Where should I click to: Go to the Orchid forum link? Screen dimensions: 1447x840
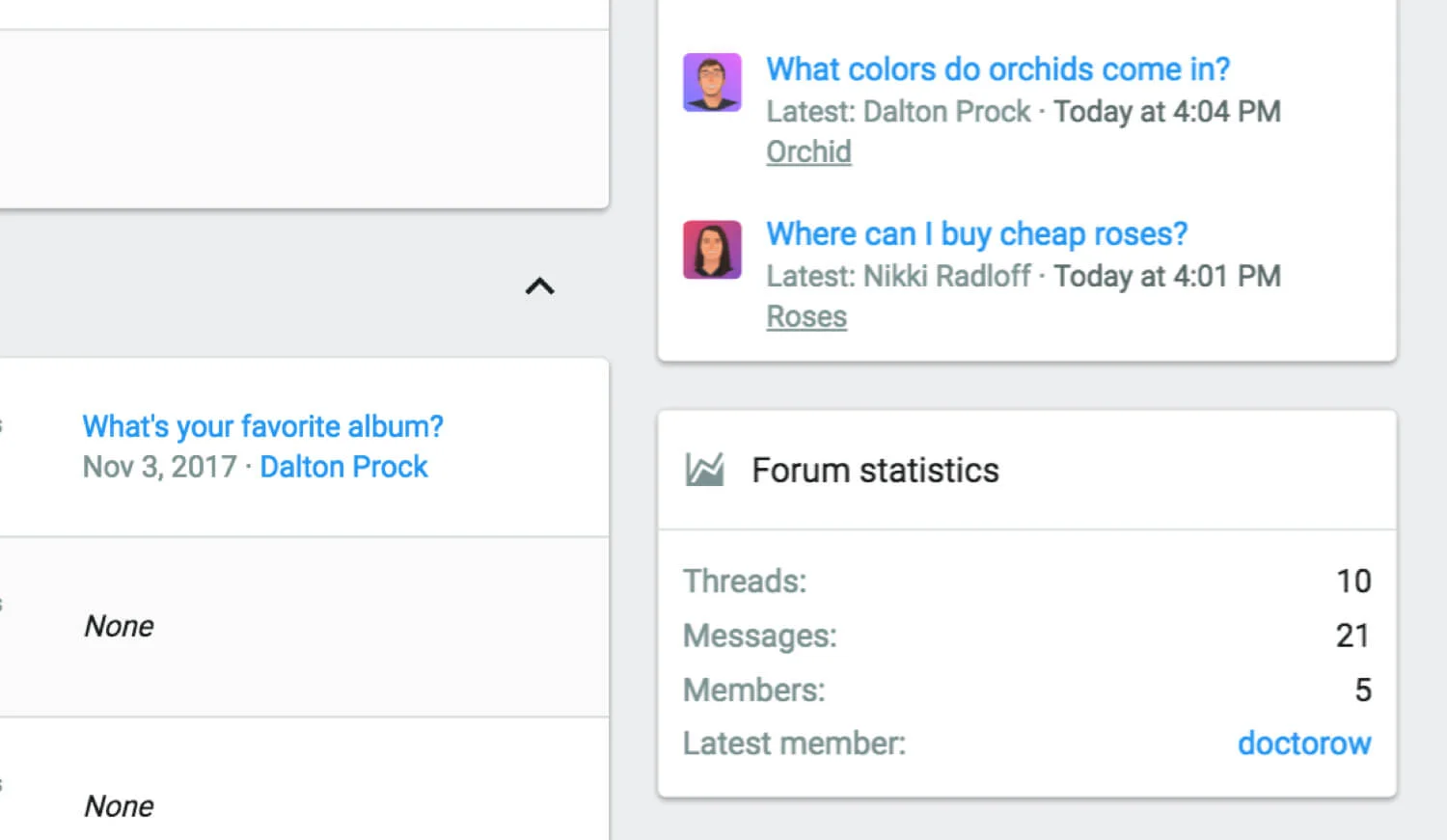point(808,152)
